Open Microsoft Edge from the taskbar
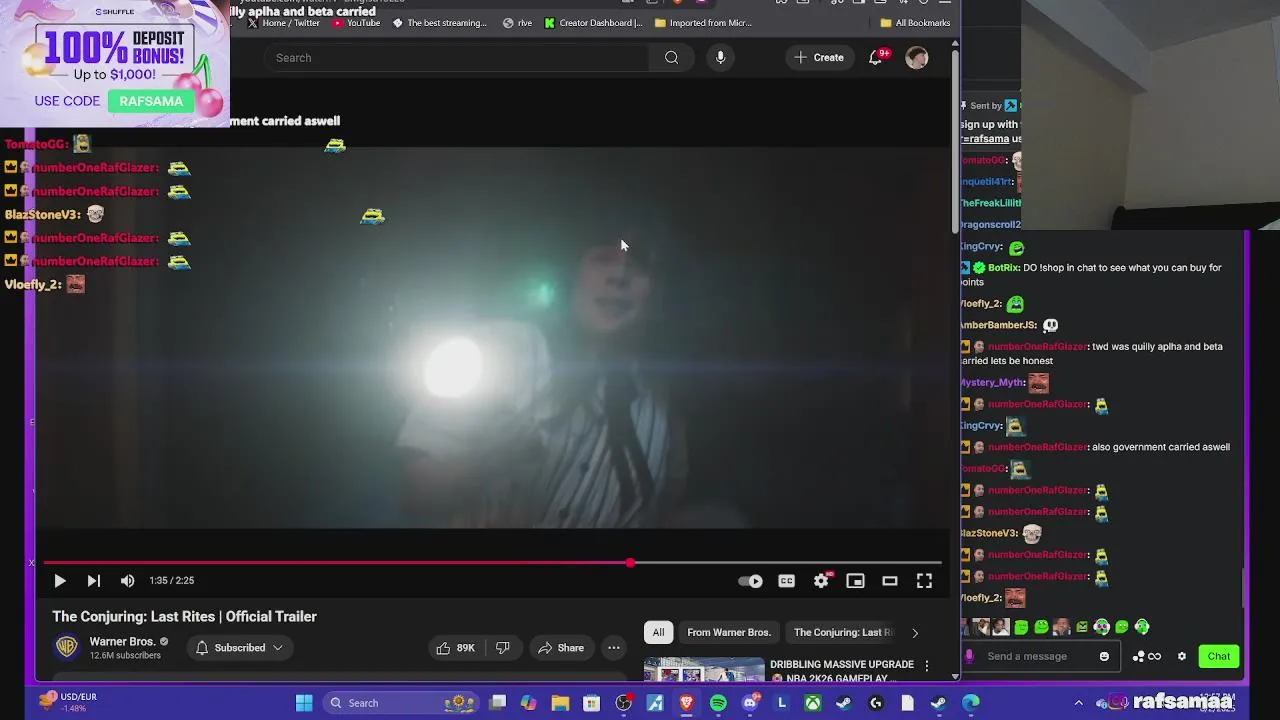 coord(971,703)
